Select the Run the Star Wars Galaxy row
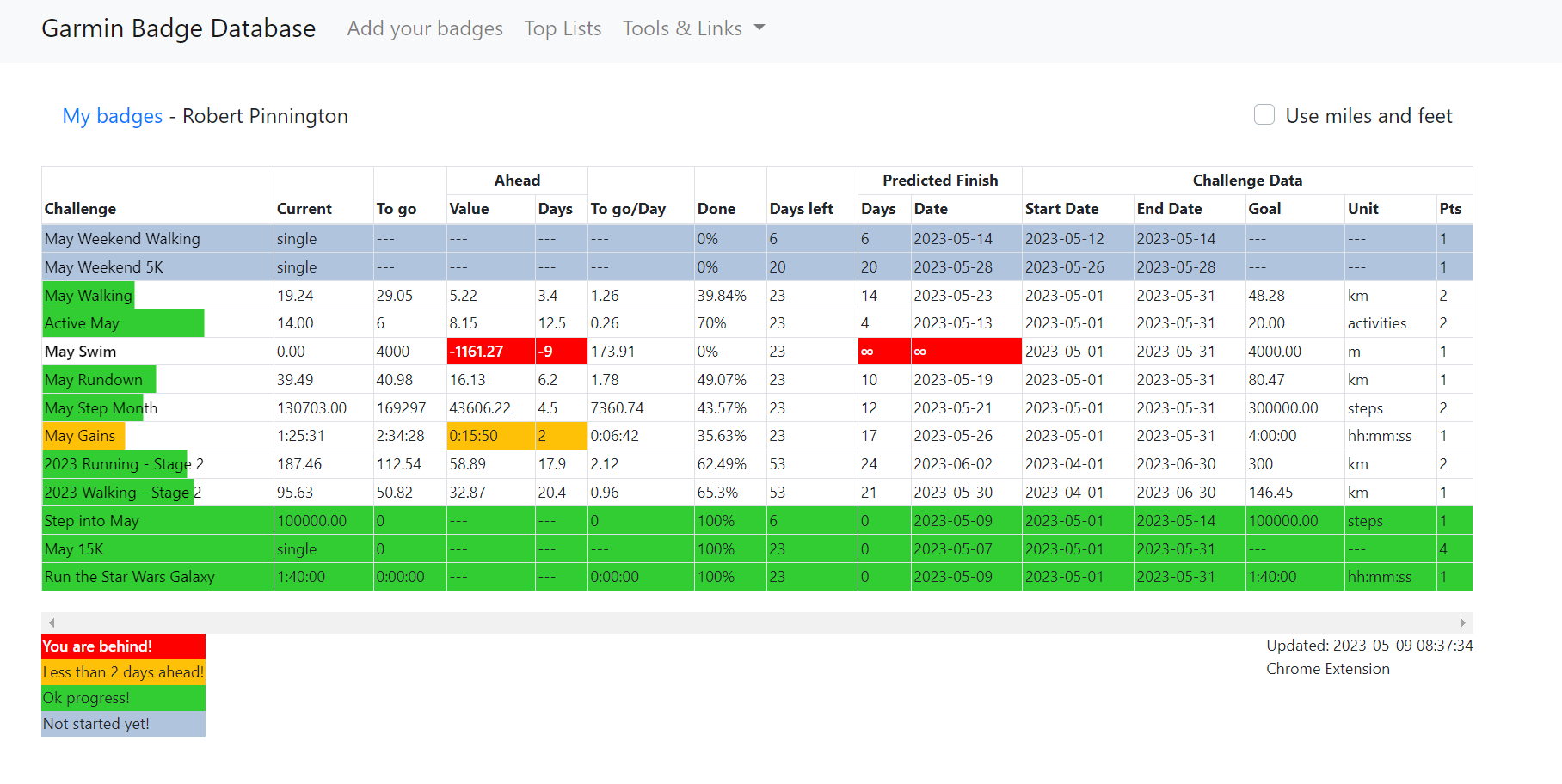 pyautogui.click(x=129, y=577)
